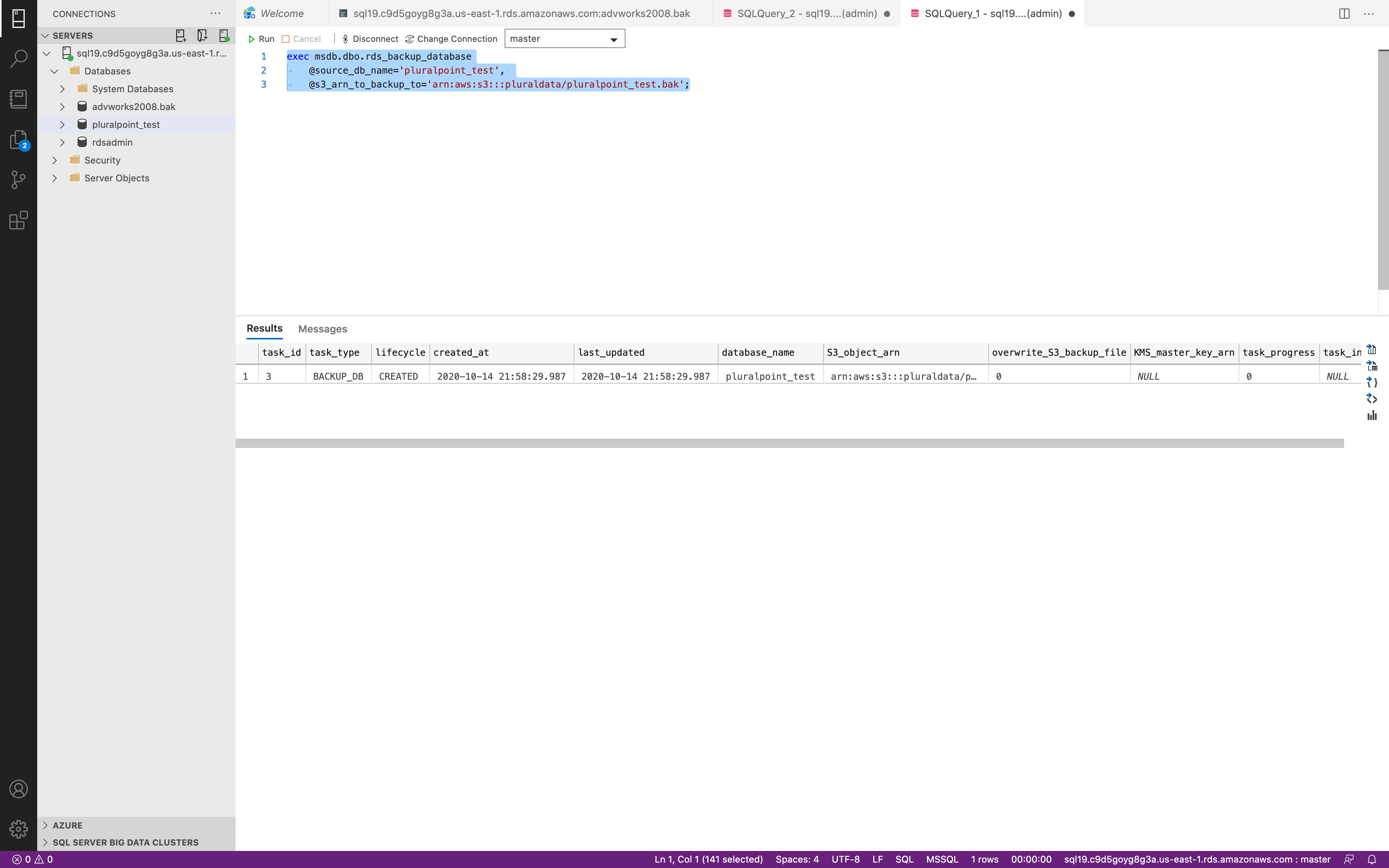The width and height of the screenshot is (1389, 868).
Task: Open the Manage gear icon
Action: (18, 828)
